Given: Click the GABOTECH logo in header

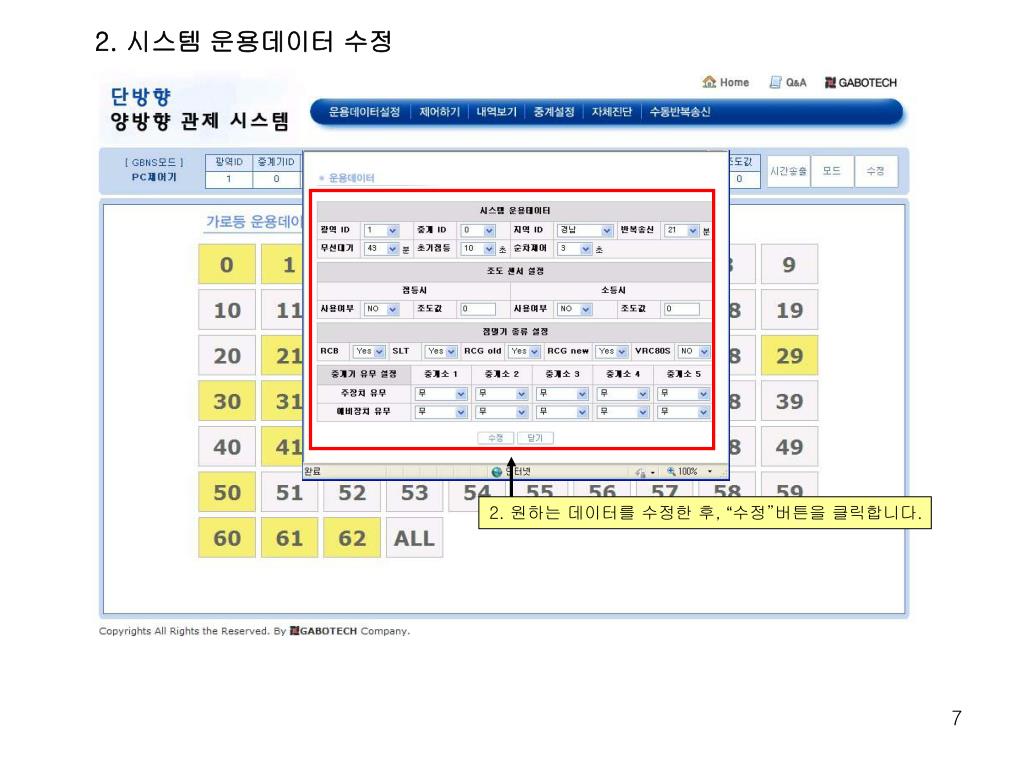Looking at the screenshot, I should (x=861, y=82).
